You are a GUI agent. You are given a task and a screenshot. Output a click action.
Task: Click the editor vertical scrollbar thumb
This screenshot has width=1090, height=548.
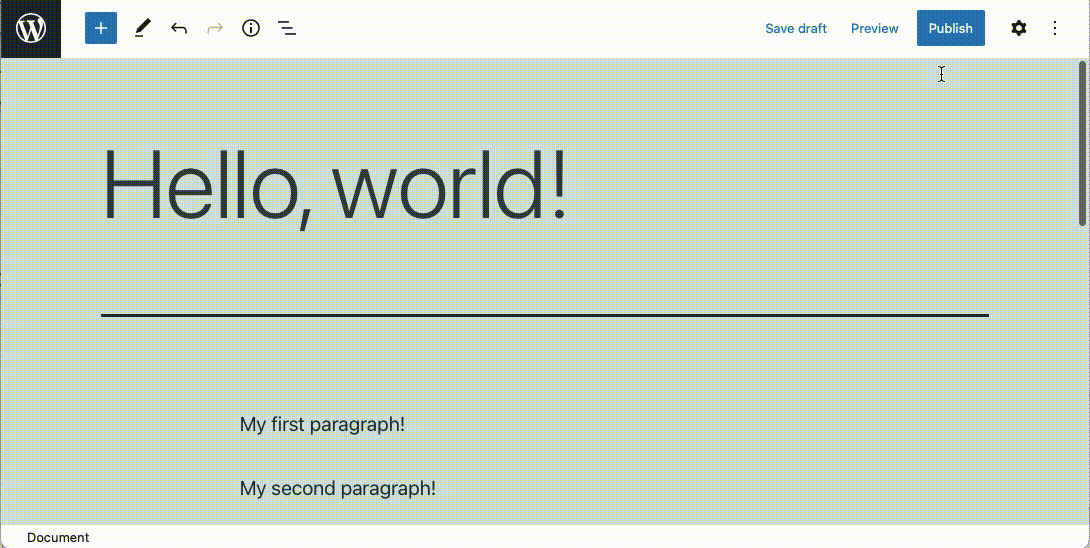[1082, 144]
